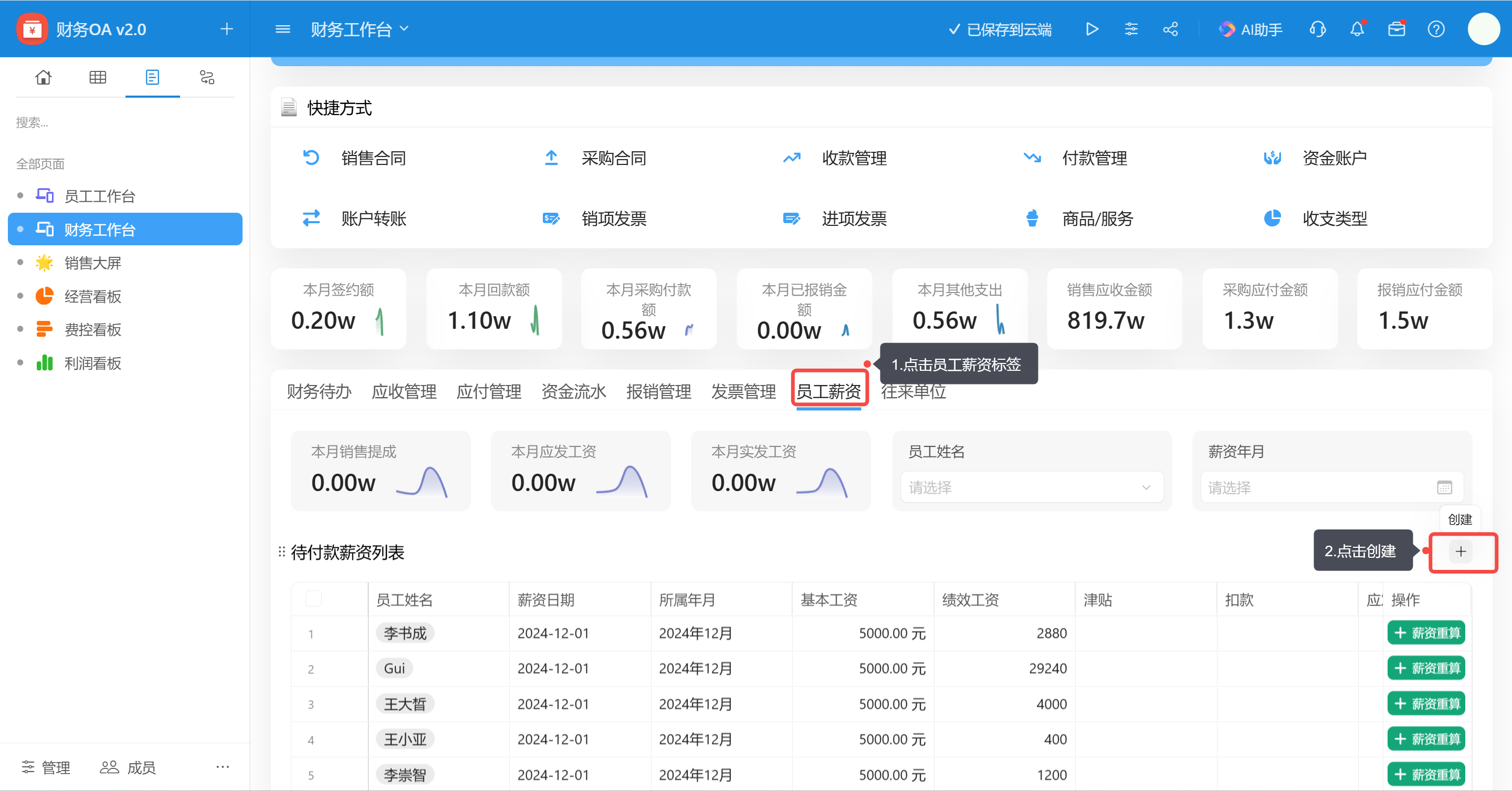Open the 经营看板 page

pyautogui.click(x=125, y=296)
